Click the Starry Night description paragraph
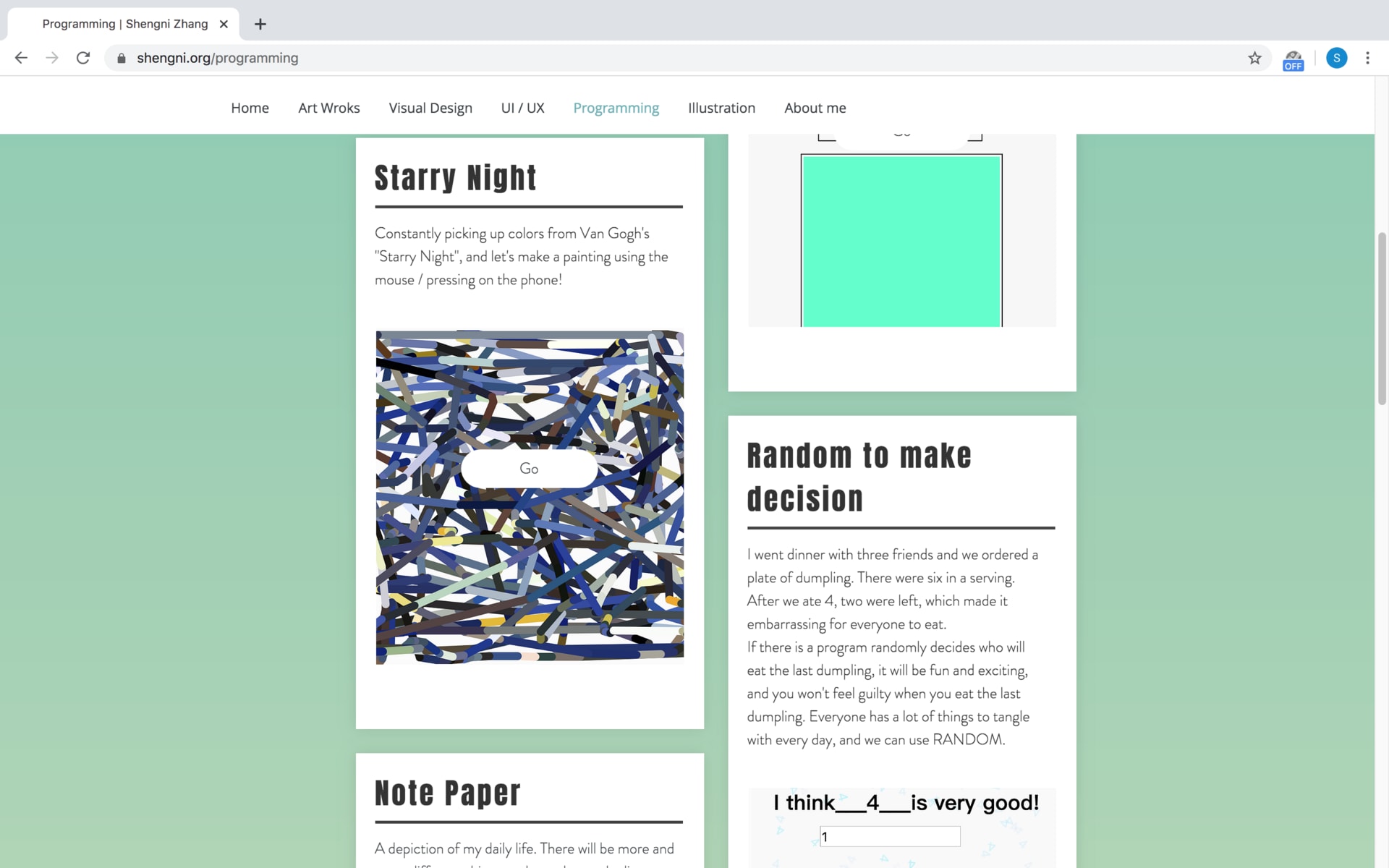The height and width of the screenshot is (868, 1389). click(x=522, y=257)
